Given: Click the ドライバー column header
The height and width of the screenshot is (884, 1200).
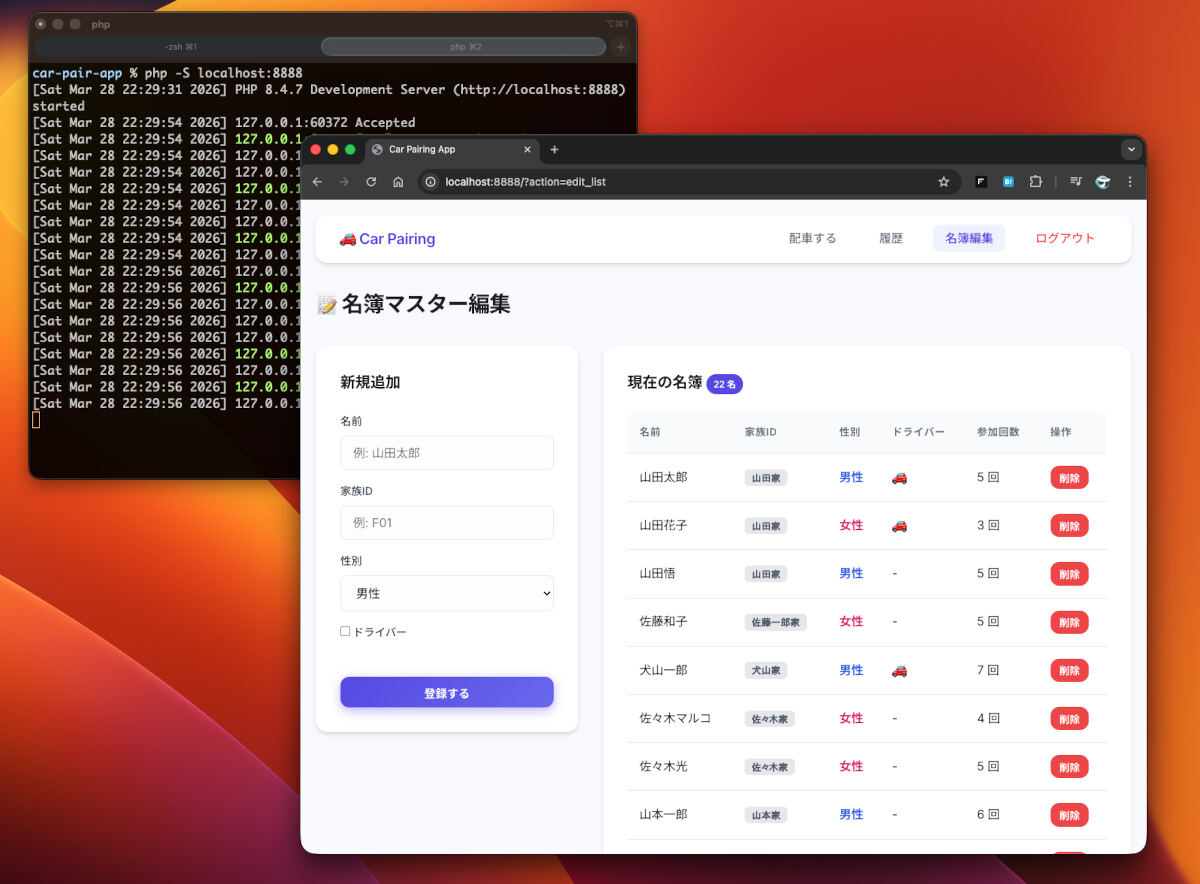Looking at the screenshot, I should coord(919,432).
